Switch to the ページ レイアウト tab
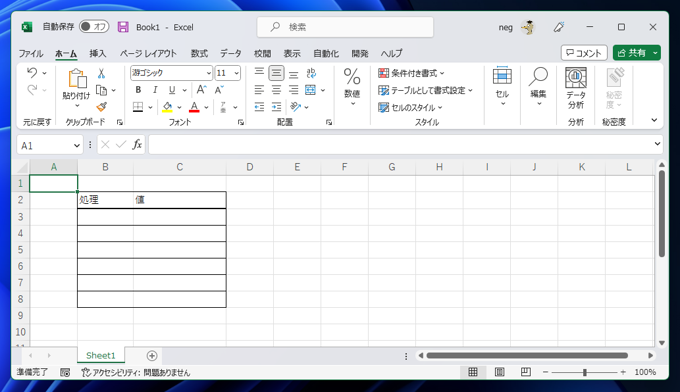The width and height of the screenshot is (680, 392). [148, 53]
